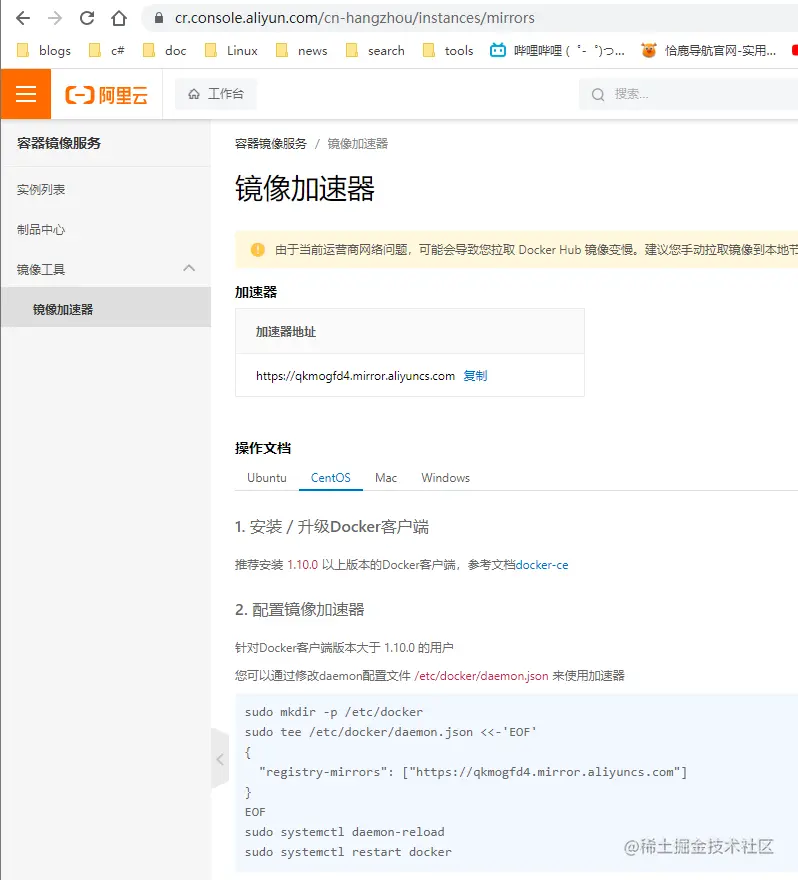The image size is (798, 880).
Task: Switch to the Windows tab
Action: pyautogui.click(x=446, y=478)
